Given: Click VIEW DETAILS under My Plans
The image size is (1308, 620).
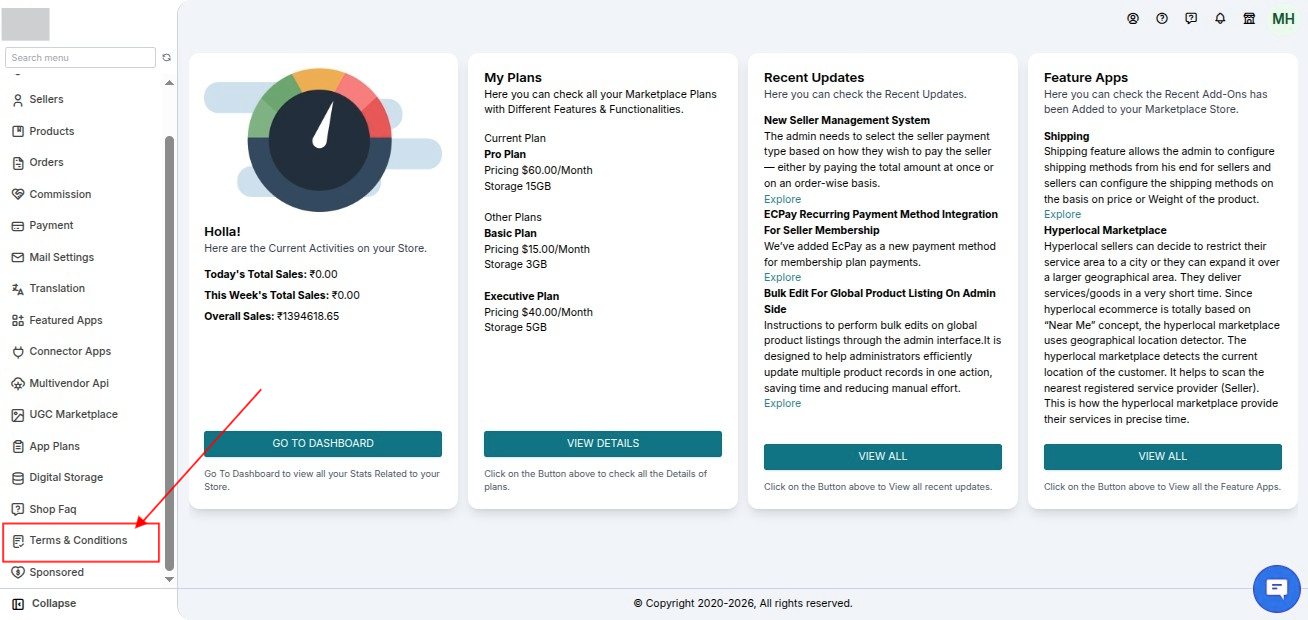Looking at the screenshot, I should [x=603, y=444].
